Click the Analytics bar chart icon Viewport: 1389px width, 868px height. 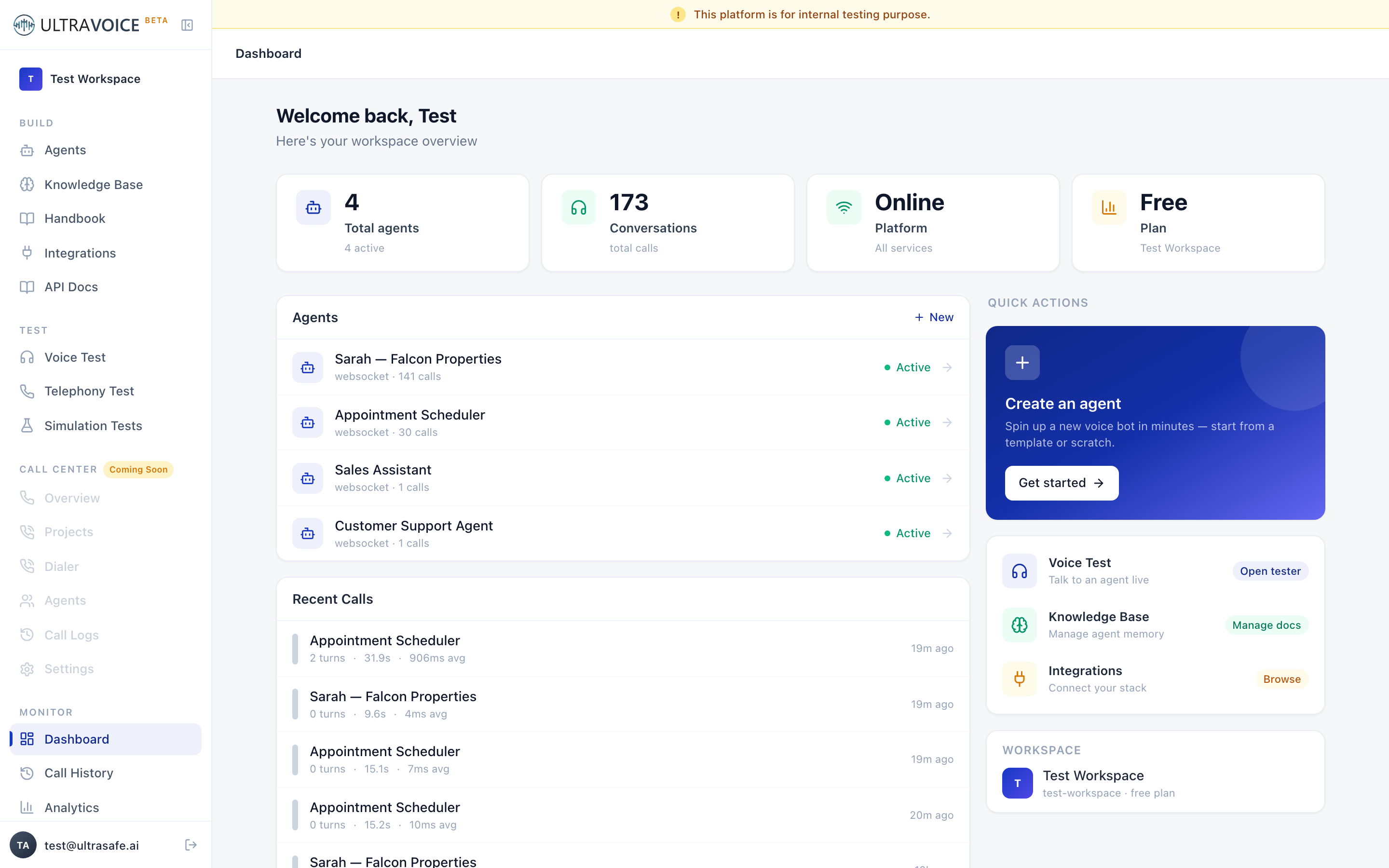click(x=27, y=807)
